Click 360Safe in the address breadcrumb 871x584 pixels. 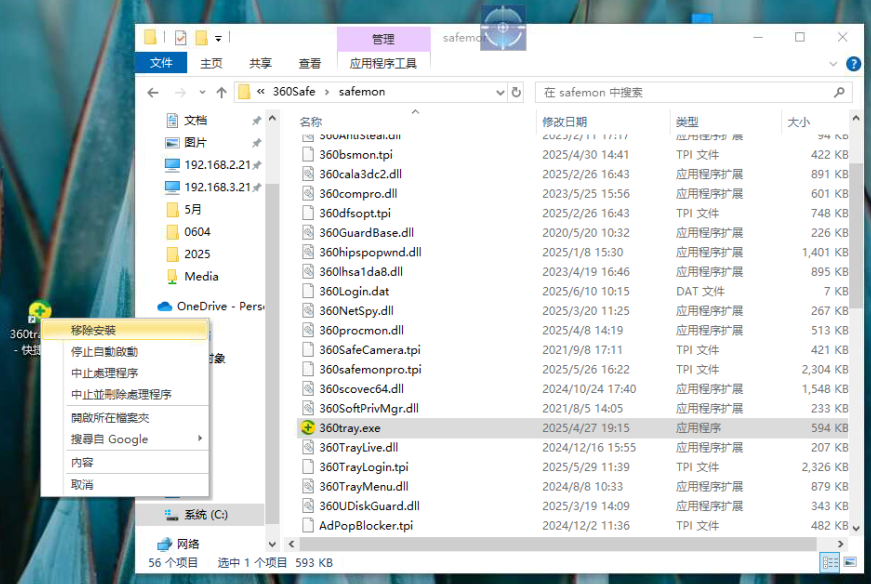pos(293,92)
